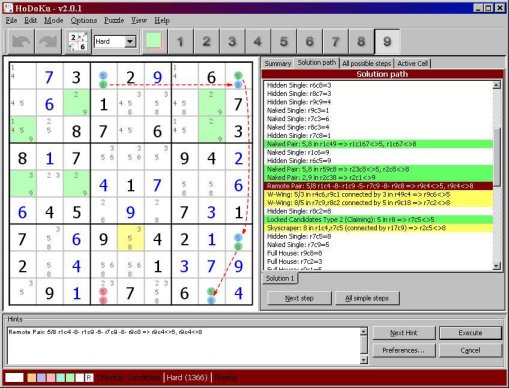This screenshot has height=388, width=509.
Task: Click the solution path scrollbar down arrow
Action: tap(496, 266)
